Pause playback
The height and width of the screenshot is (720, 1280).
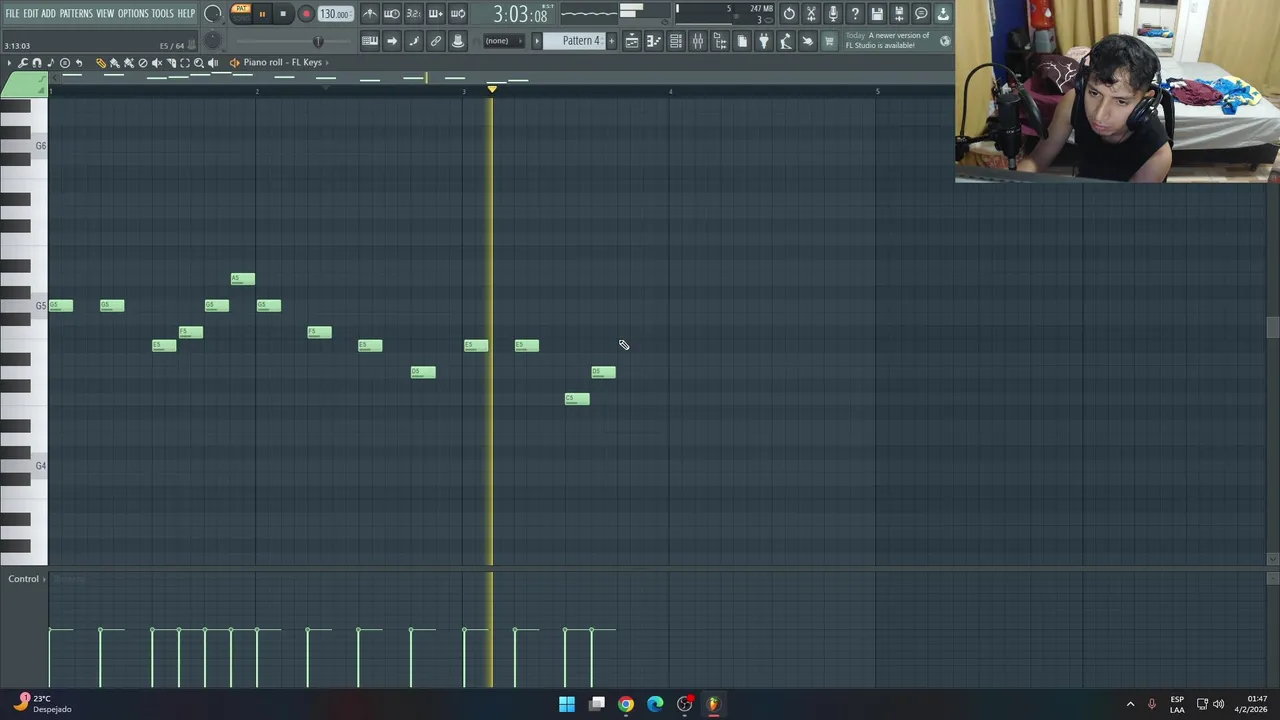(262, 14)
